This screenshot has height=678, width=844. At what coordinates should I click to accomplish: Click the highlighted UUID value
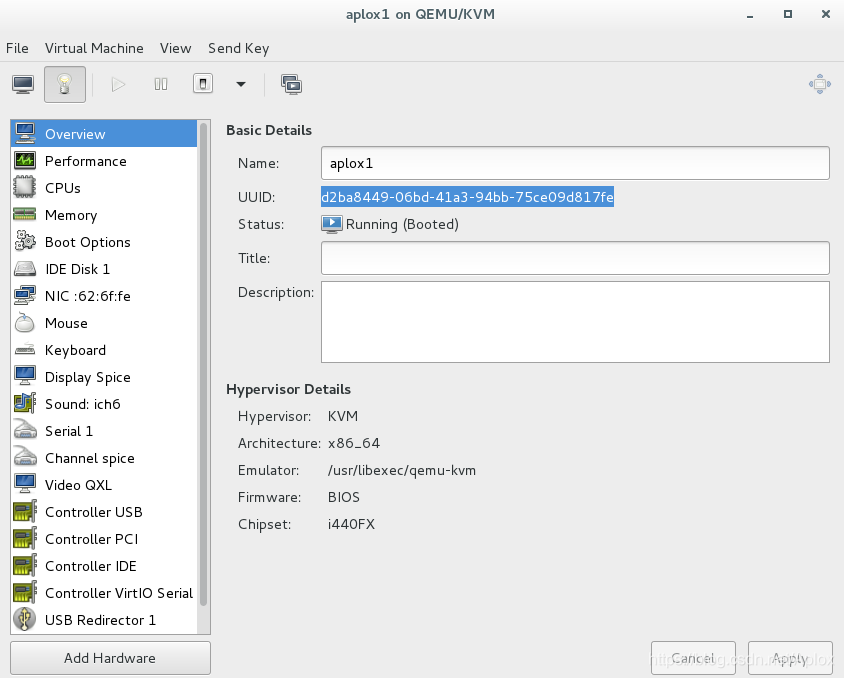point(467,197)
